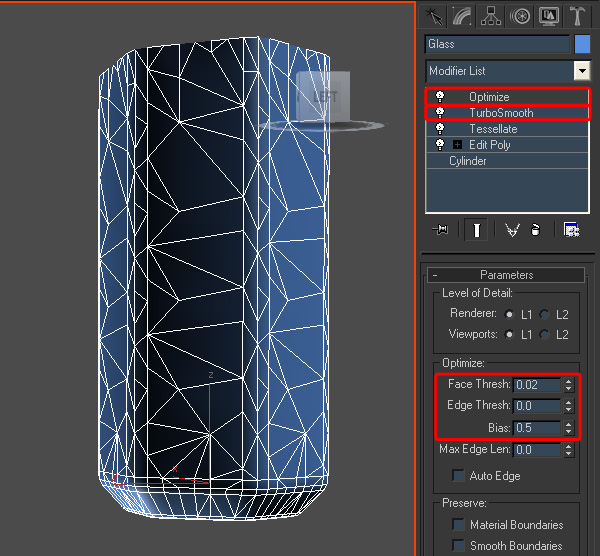Collapse the Parameters rollout
The width and height of the screenshot is (600, 556).
point(506,275)
